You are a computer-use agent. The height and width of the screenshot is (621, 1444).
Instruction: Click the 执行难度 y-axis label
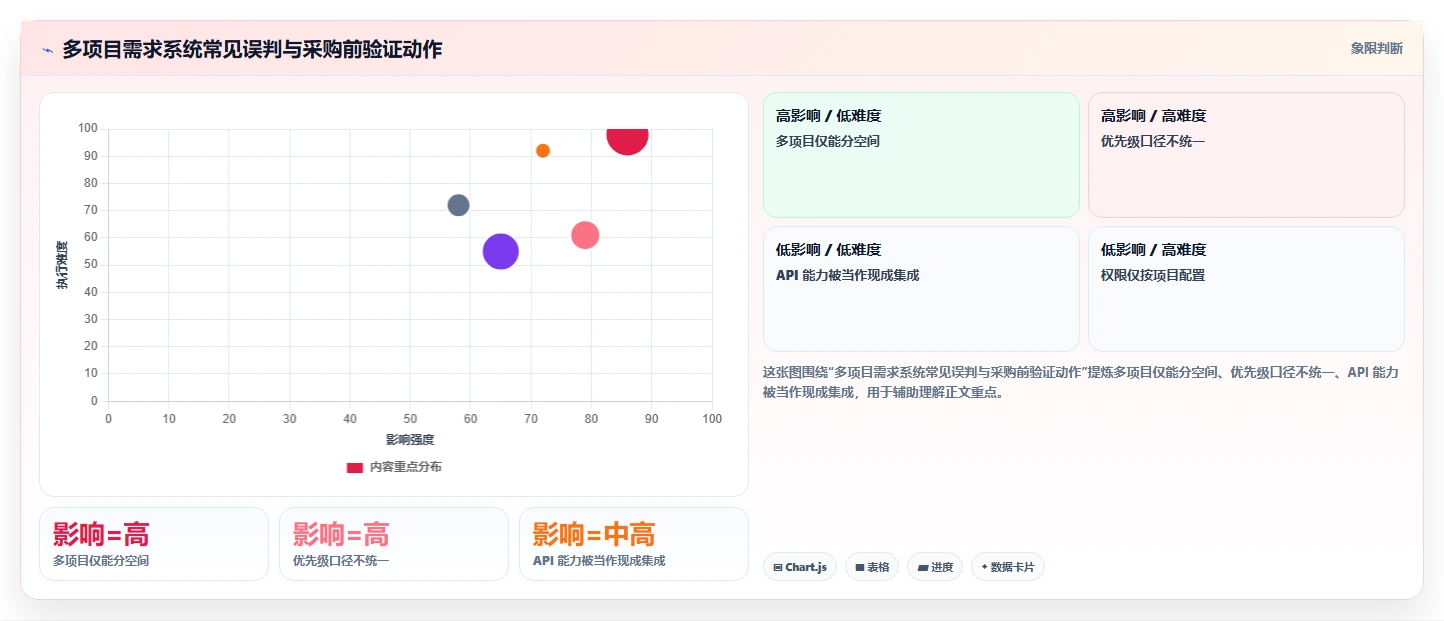point(62,265)
